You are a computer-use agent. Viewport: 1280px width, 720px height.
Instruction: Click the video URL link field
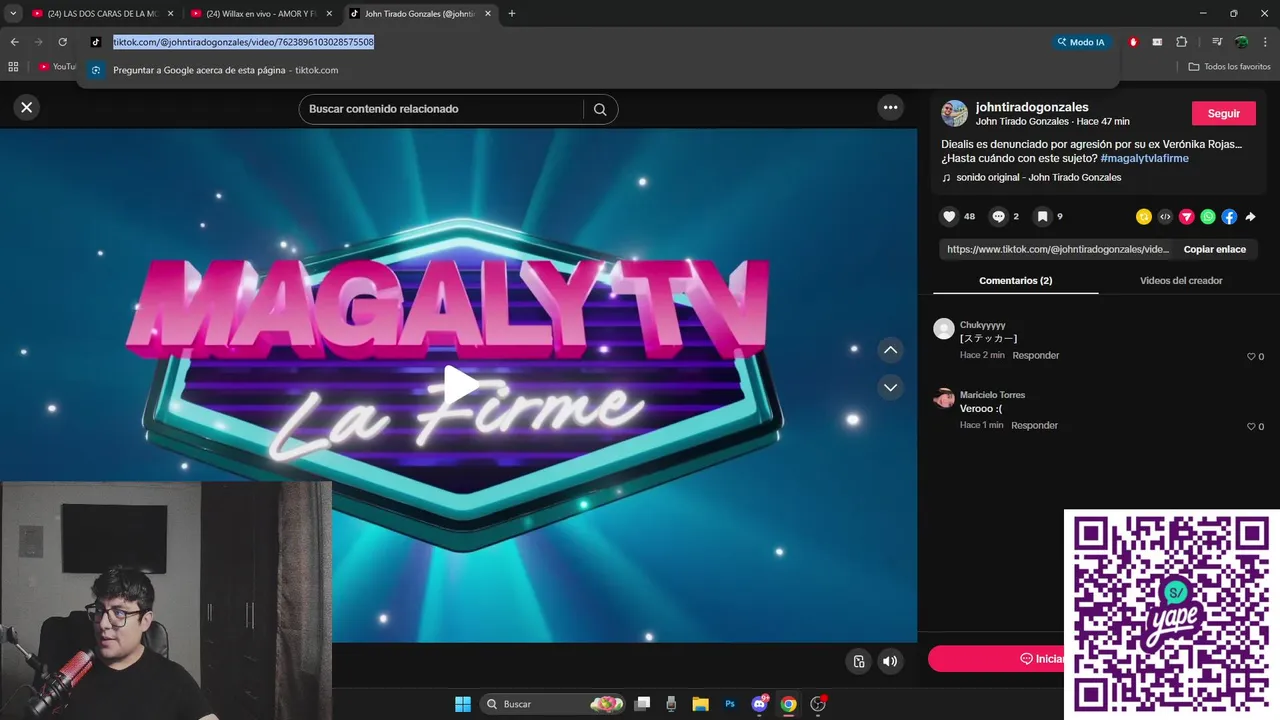click(1058, 249)
